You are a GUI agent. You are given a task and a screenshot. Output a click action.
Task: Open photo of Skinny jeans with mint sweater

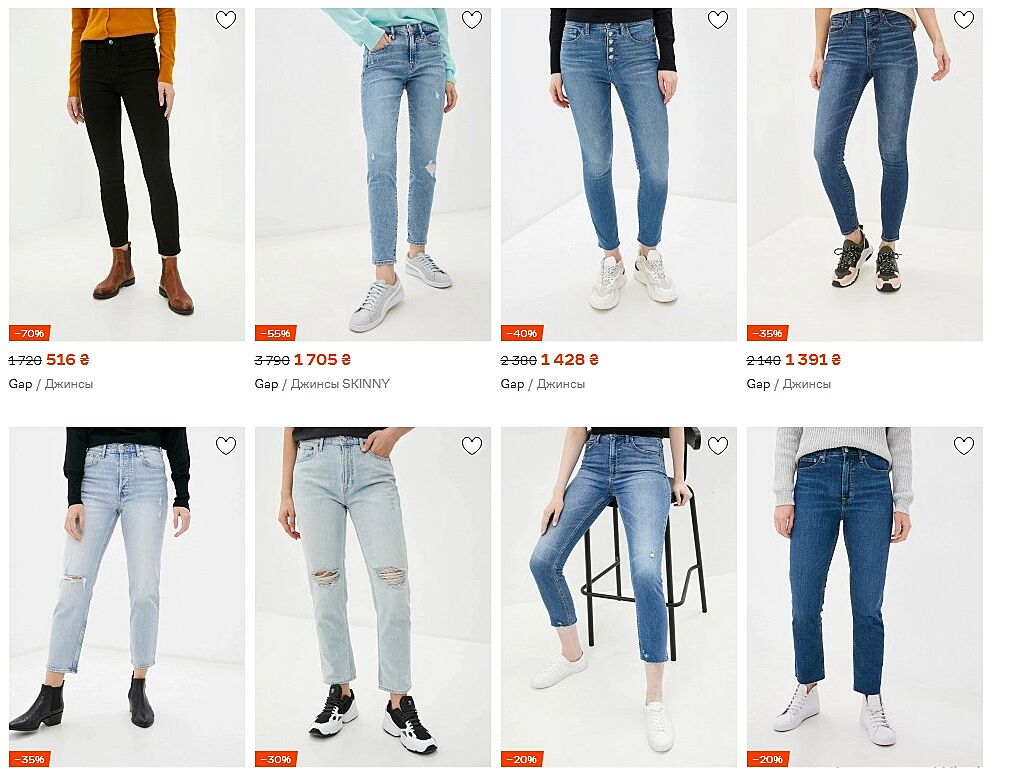(x=373, y=174)
